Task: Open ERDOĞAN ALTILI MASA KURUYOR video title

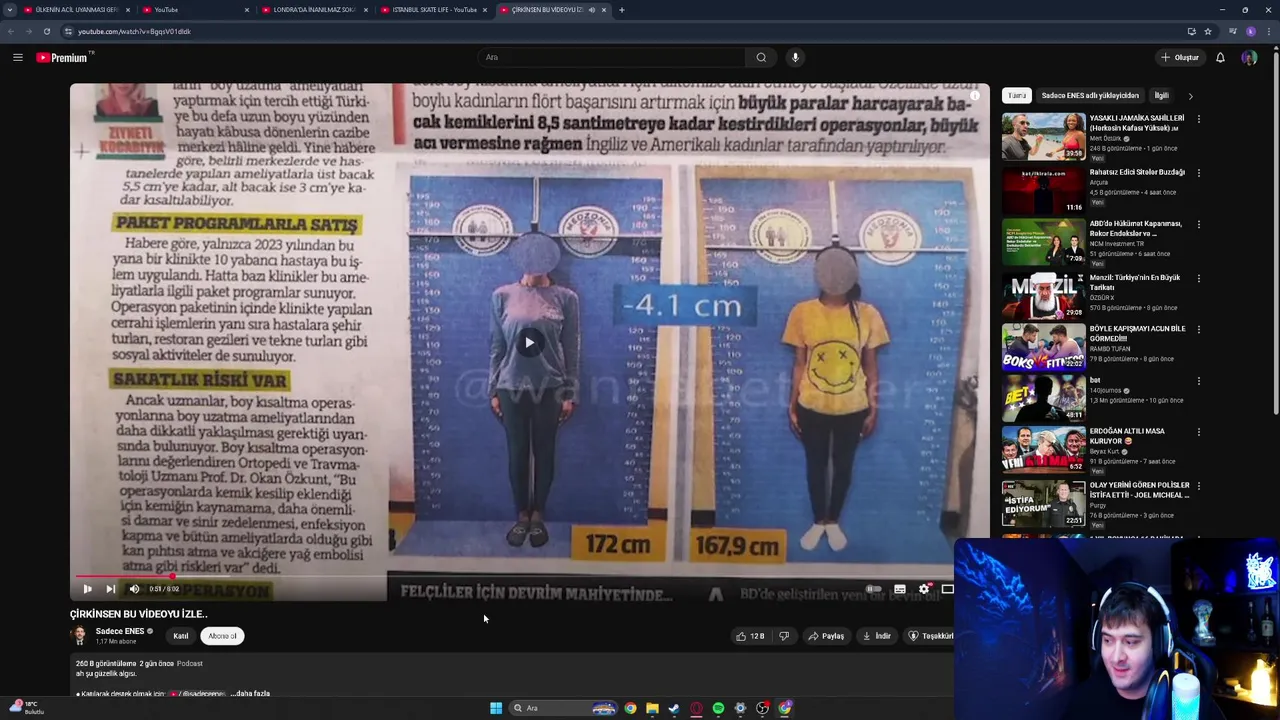Action: 1128,436
